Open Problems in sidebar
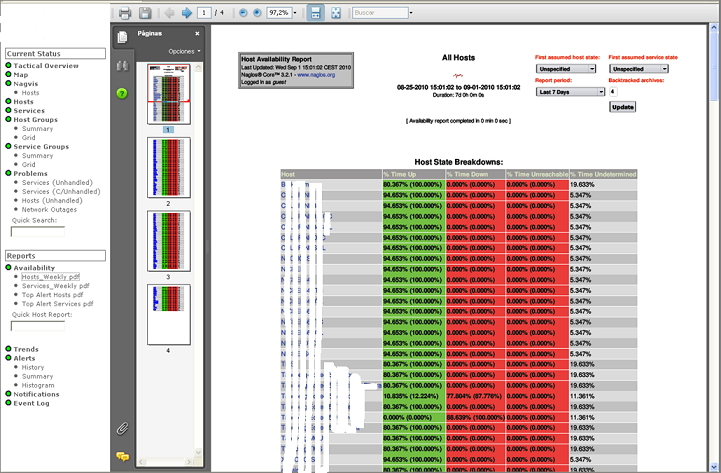The image size is (721, 473). pos(30,174)
